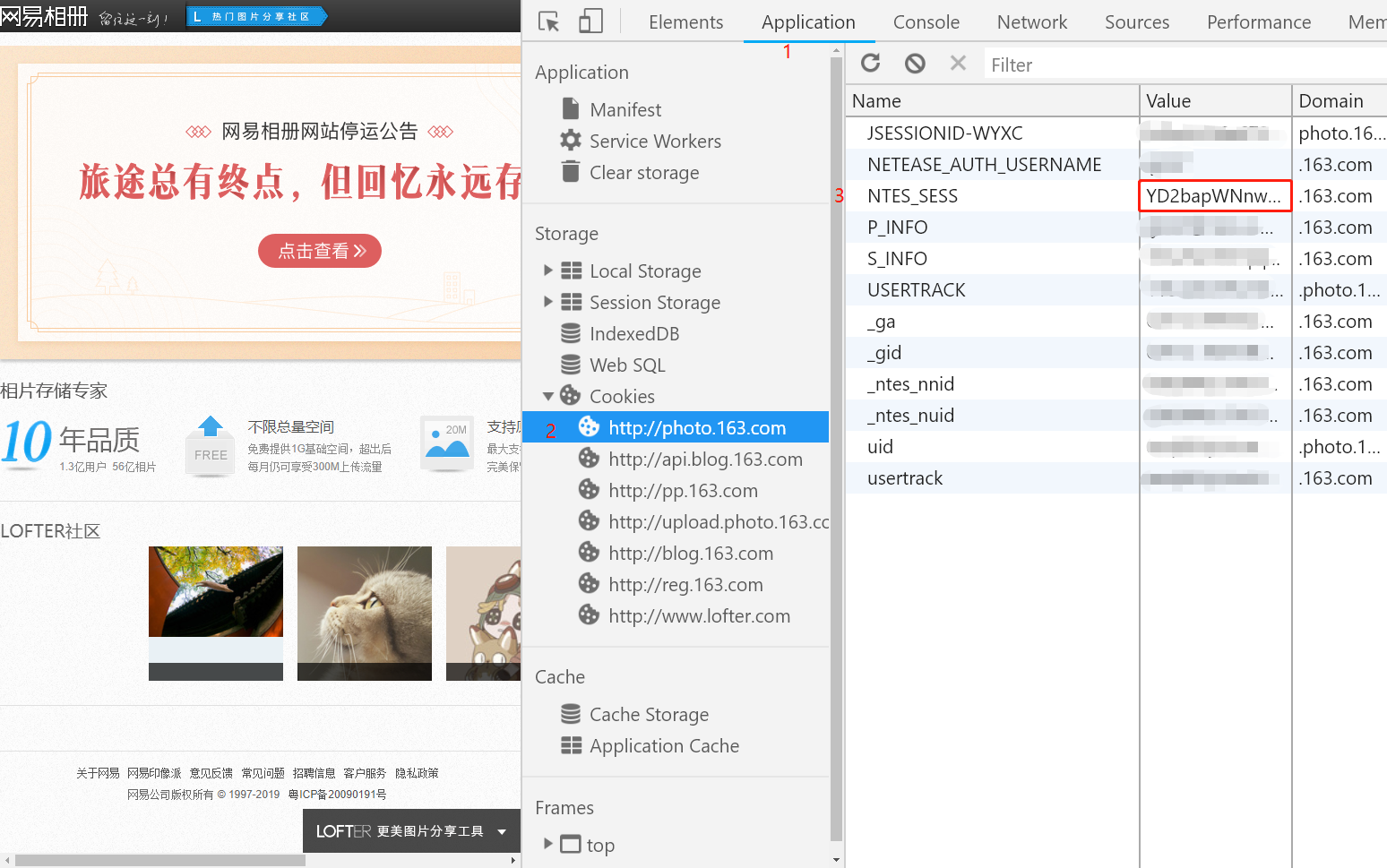
Task: Switch to the Elements tab
Action: click(685, 21)
